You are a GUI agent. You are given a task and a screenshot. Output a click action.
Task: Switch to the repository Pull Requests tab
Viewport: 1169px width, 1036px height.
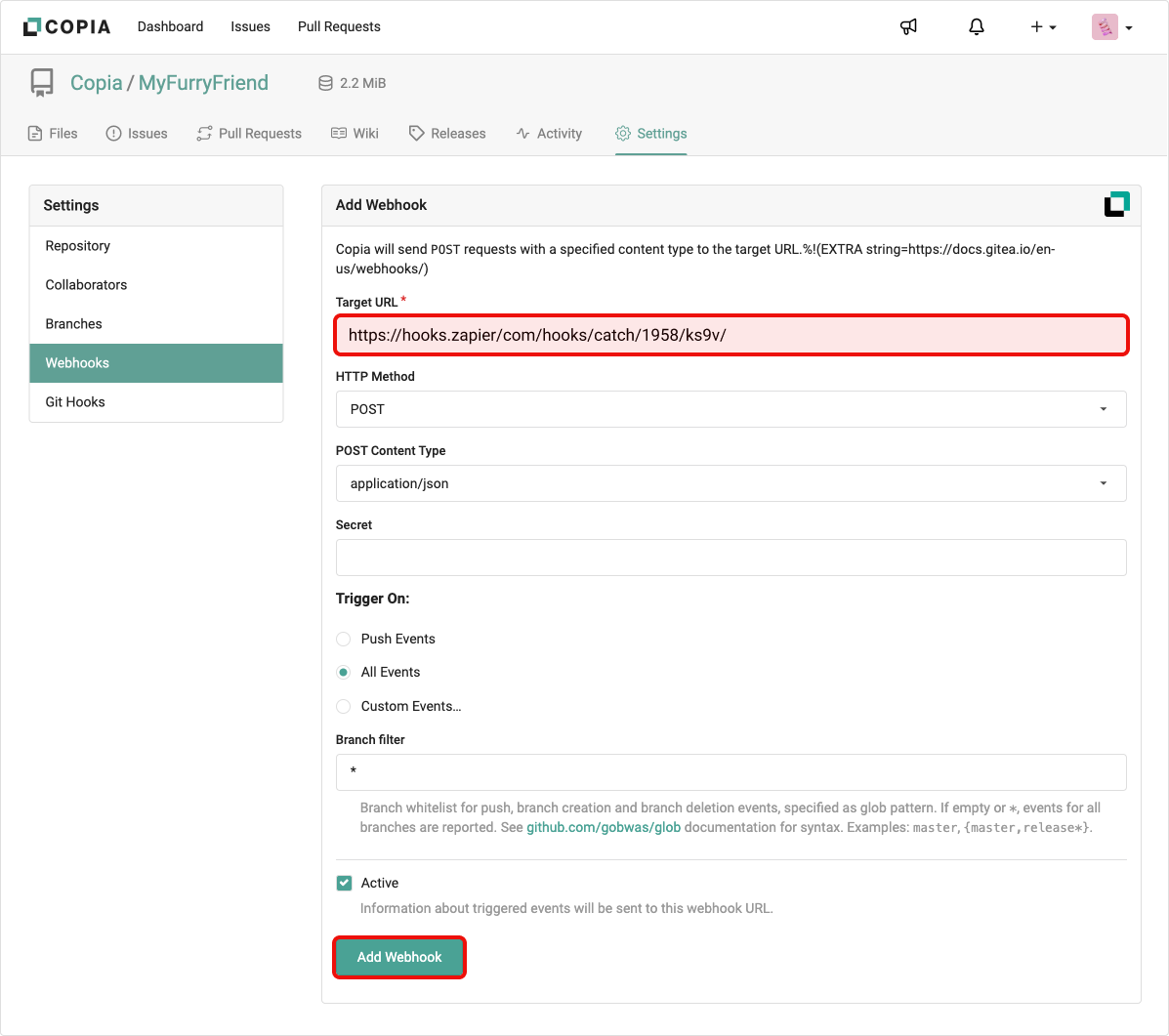pos(249,134)
